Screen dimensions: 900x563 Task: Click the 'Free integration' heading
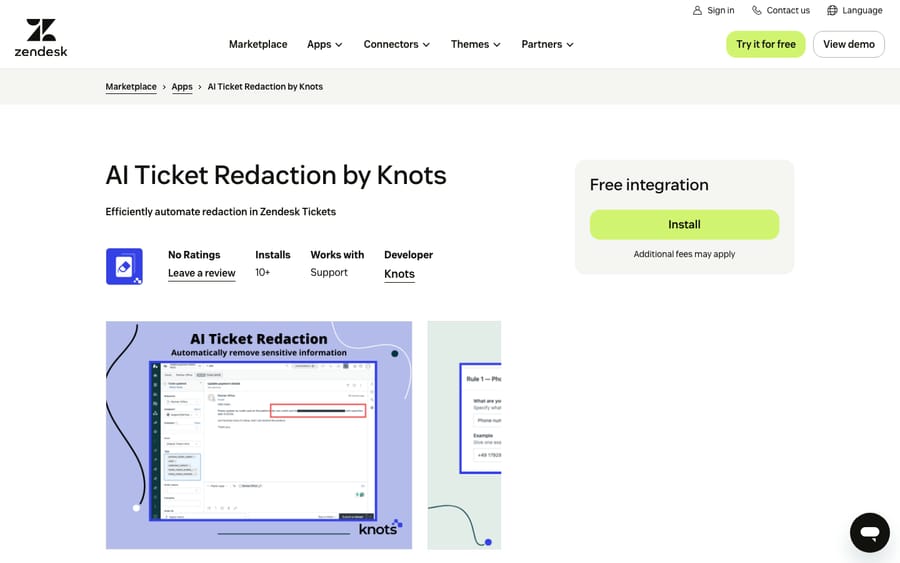[649, 185]
